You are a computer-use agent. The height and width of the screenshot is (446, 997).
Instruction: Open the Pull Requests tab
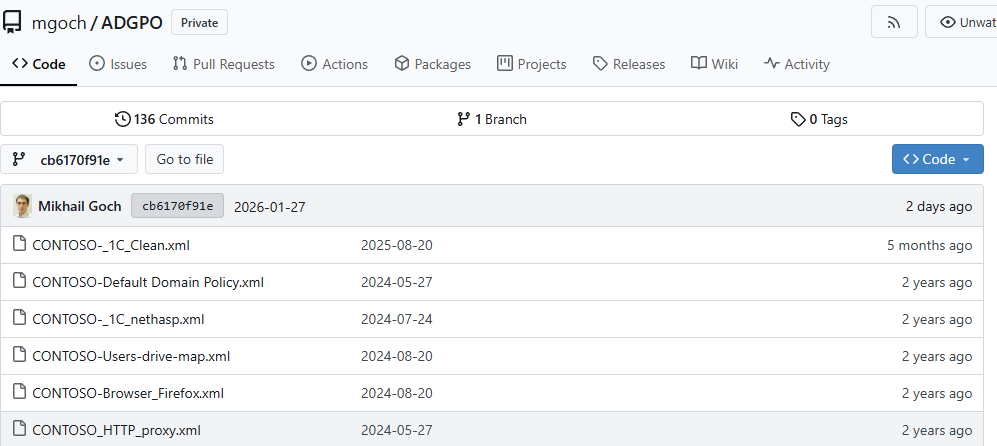pos(224,64)
